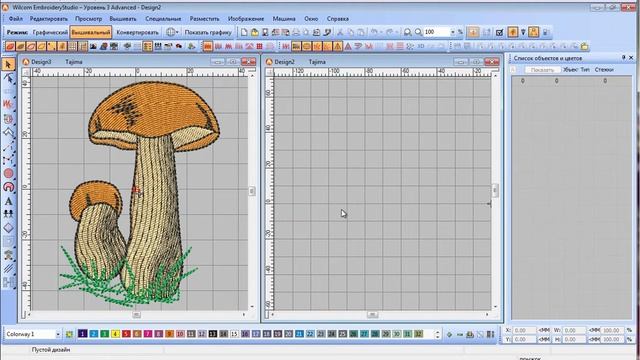This screenshot has height=360, width=640.
Task: Open the Изображение menu
Action: click(x=246, y=19)
